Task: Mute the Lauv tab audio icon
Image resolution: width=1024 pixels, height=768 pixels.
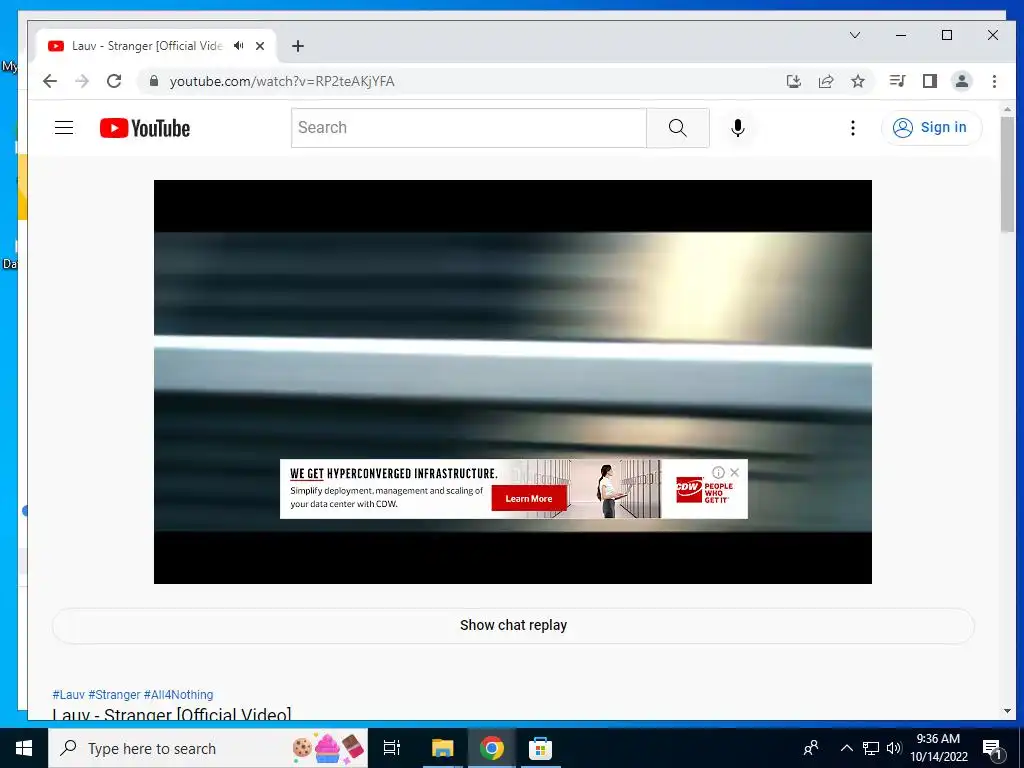Action: (239, 46)
